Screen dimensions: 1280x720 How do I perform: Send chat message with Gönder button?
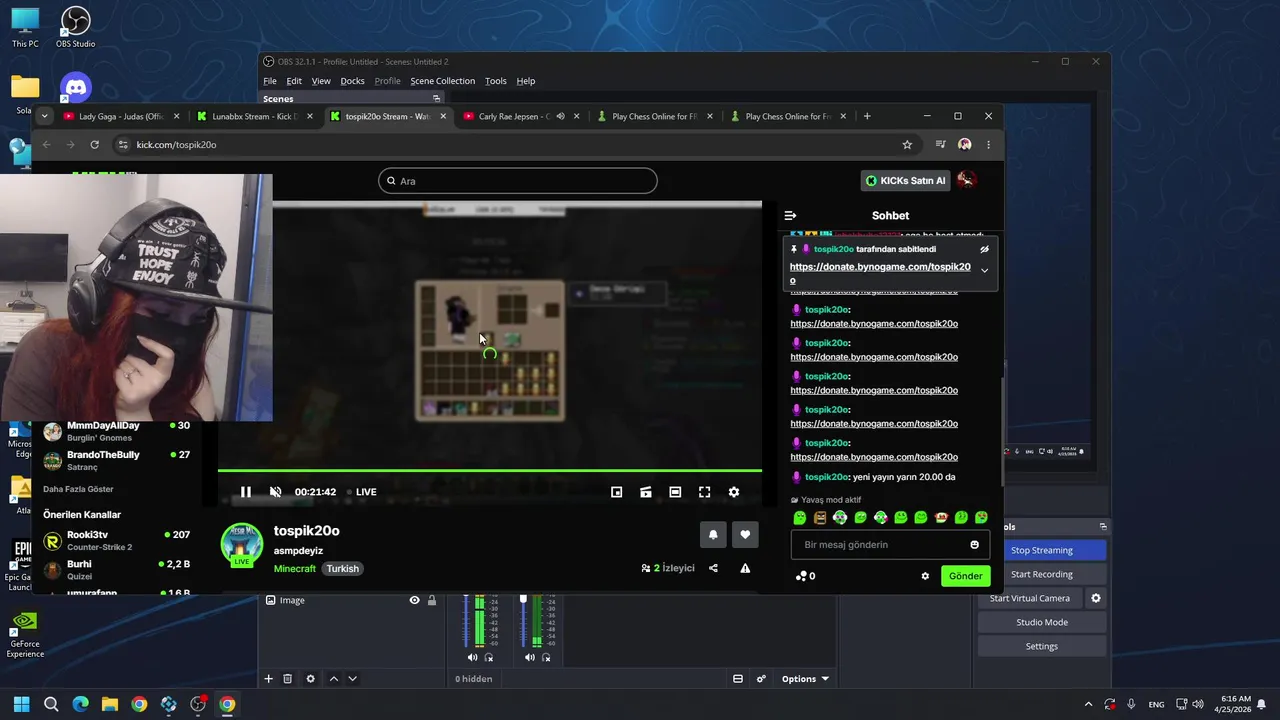(965, 576)
